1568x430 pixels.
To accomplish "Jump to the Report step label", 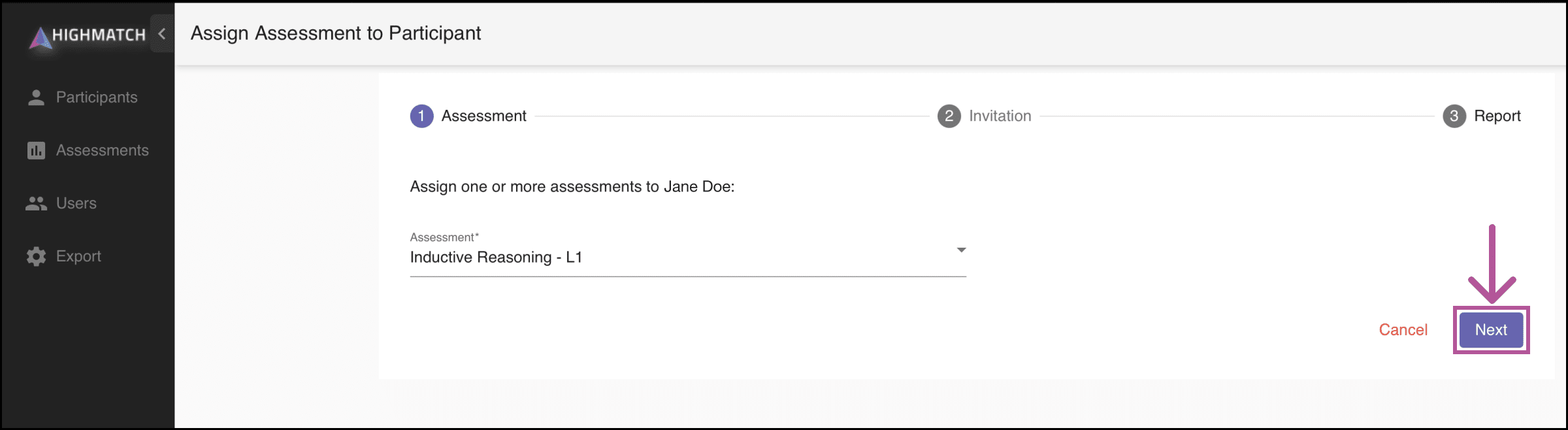I will coord(1497,116).
